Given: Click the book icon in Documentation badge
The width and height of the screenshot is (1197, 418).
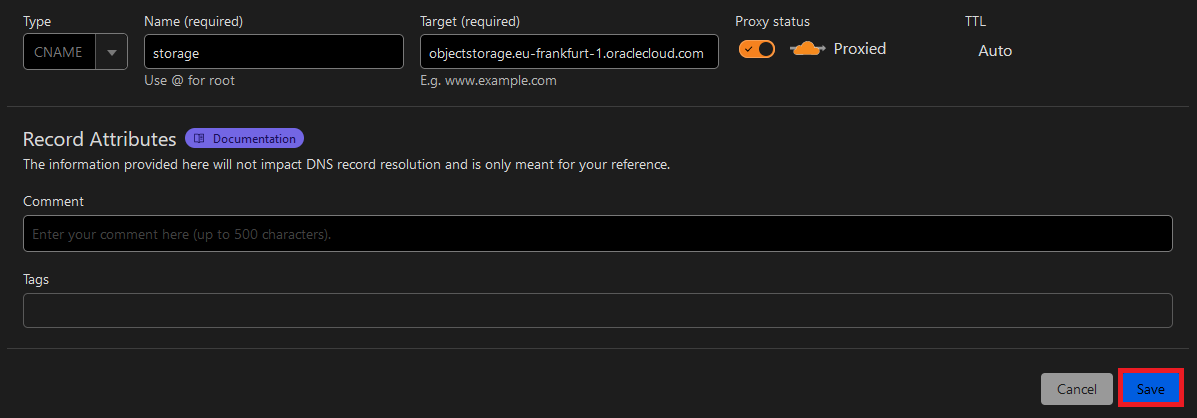Looking at the screenshot, I should 200,139.
